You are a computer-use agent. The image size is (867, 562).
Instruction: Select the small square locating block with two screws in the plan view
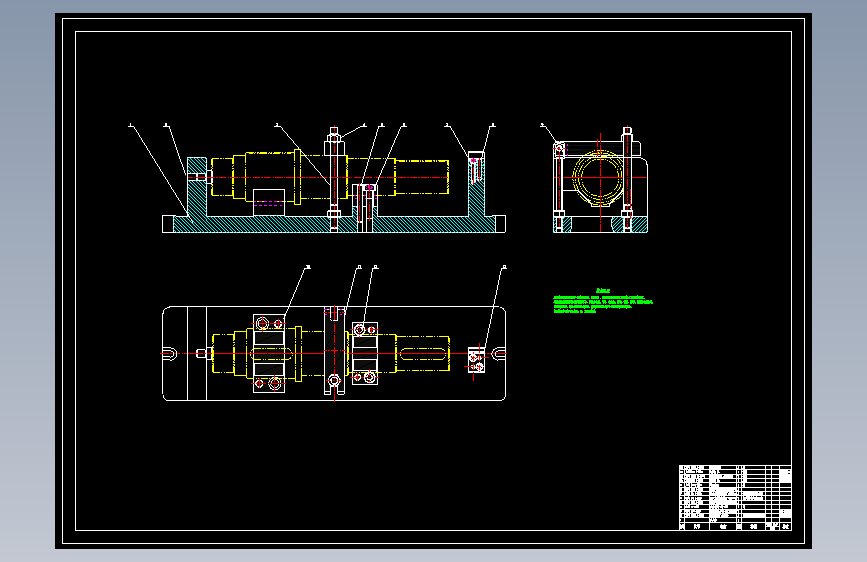pos(476,360)
